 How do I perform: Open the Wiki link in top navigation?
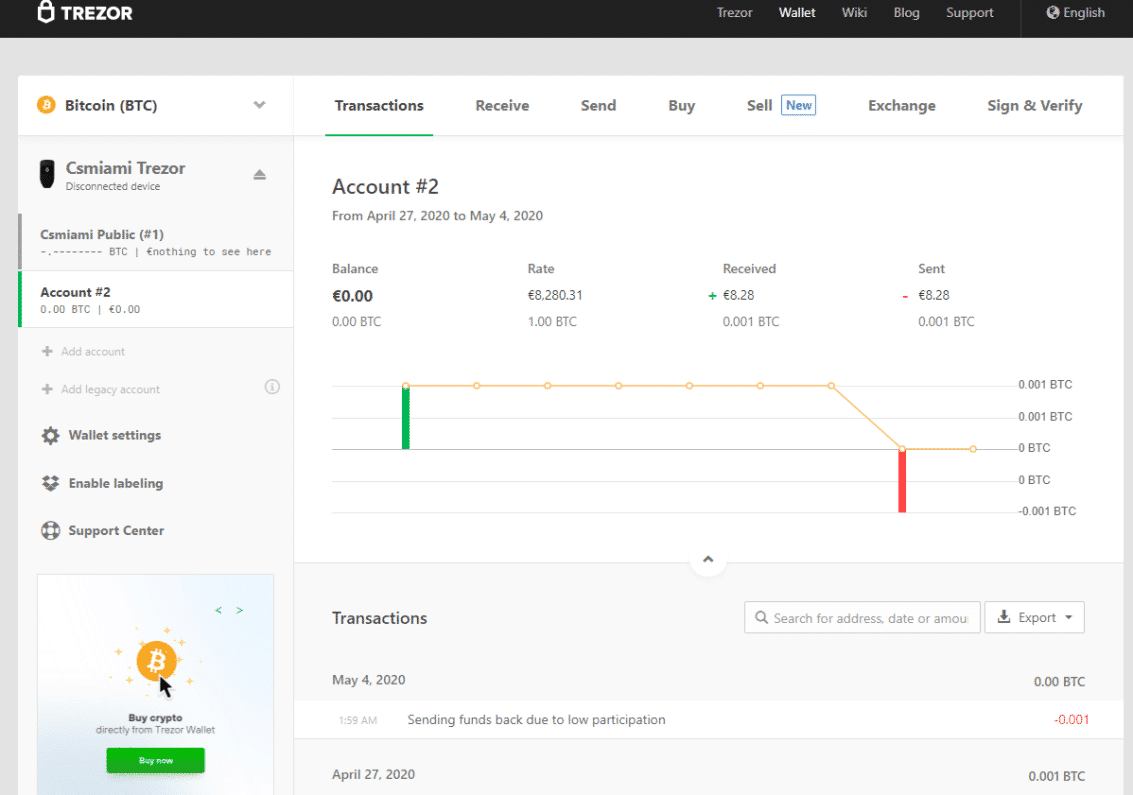854,13
